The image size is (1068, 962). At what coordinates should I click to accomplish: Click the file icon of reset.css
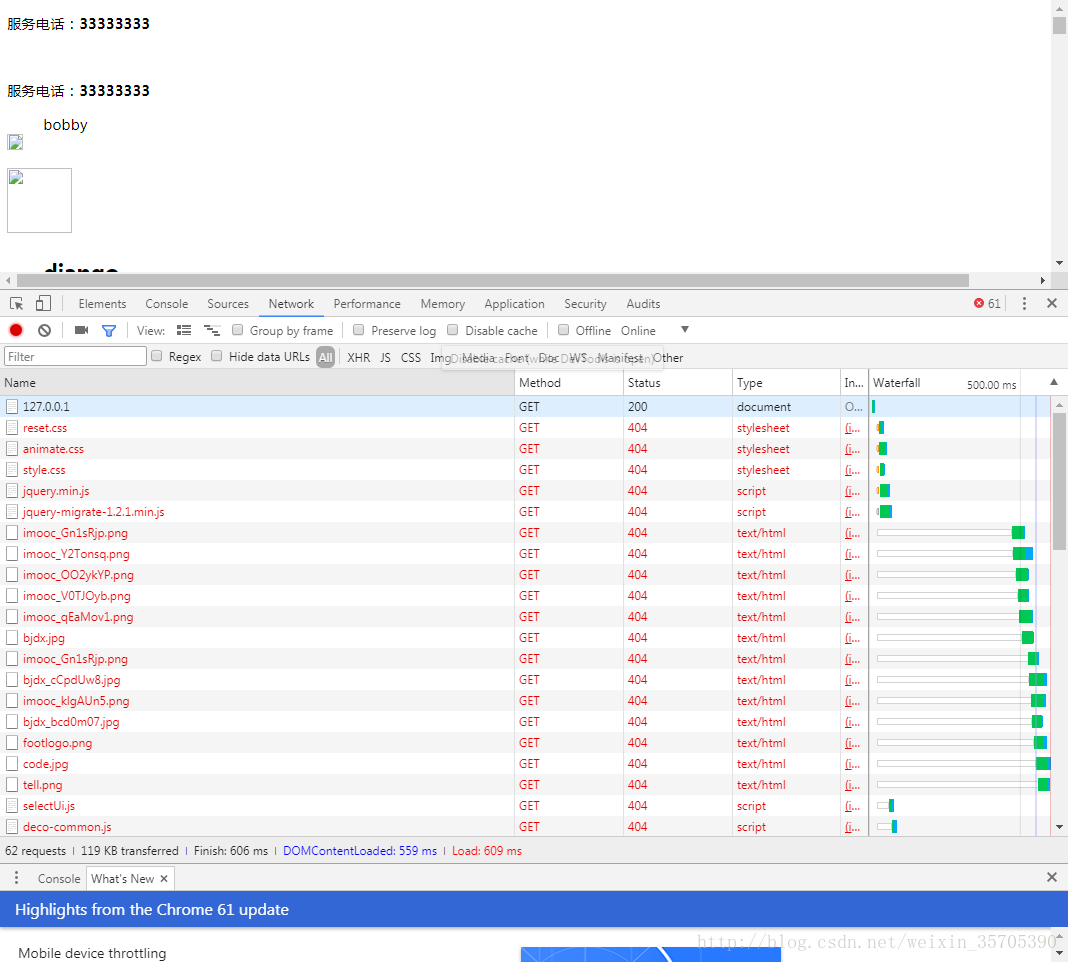click(x=12, y=428)
